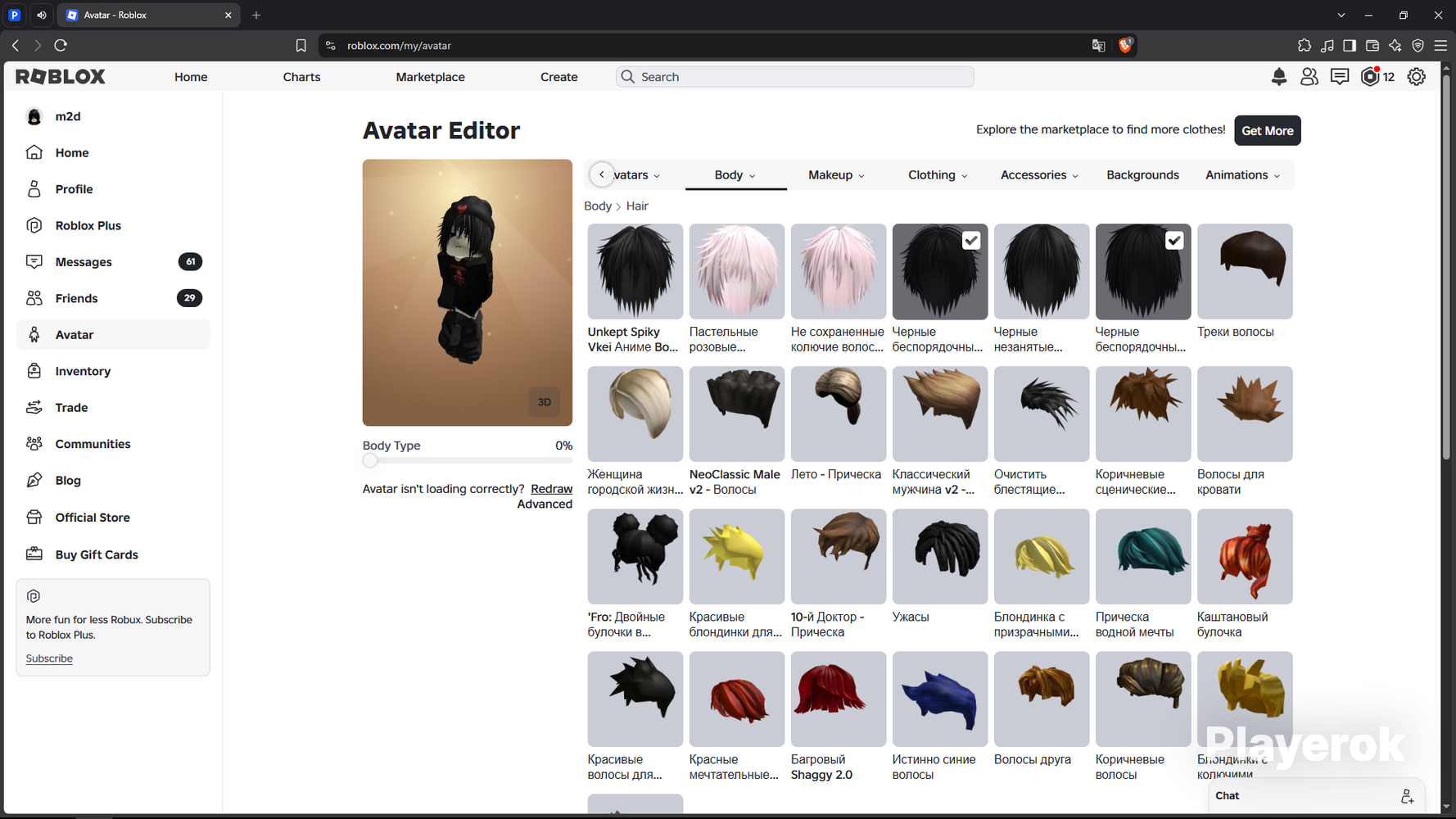Open the Roblox logo home link
The width and height of the screenshot is (1456, 819).
[x=61, y=77]
